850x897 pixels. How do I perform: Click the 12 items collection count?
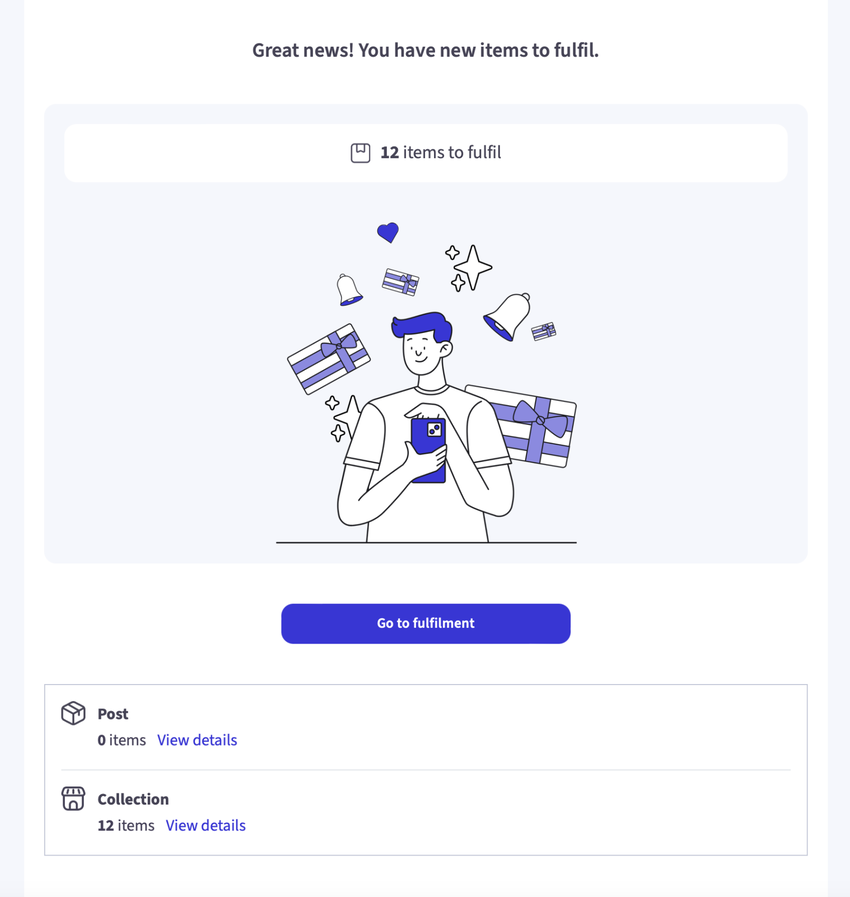pos(126,825)
